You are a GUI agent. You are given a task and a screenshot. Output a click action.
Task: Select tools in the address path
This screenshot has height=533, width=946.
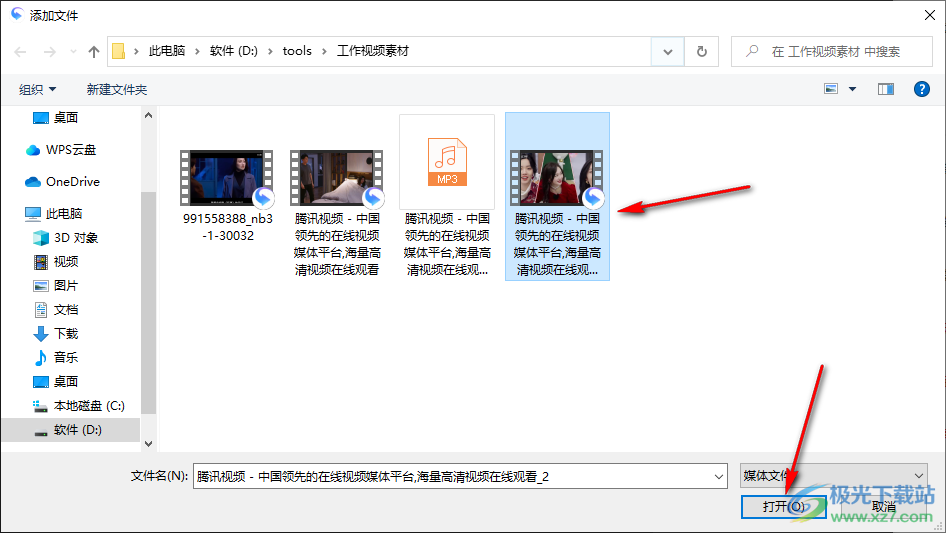pyautogui.click(x=297, y=51)
